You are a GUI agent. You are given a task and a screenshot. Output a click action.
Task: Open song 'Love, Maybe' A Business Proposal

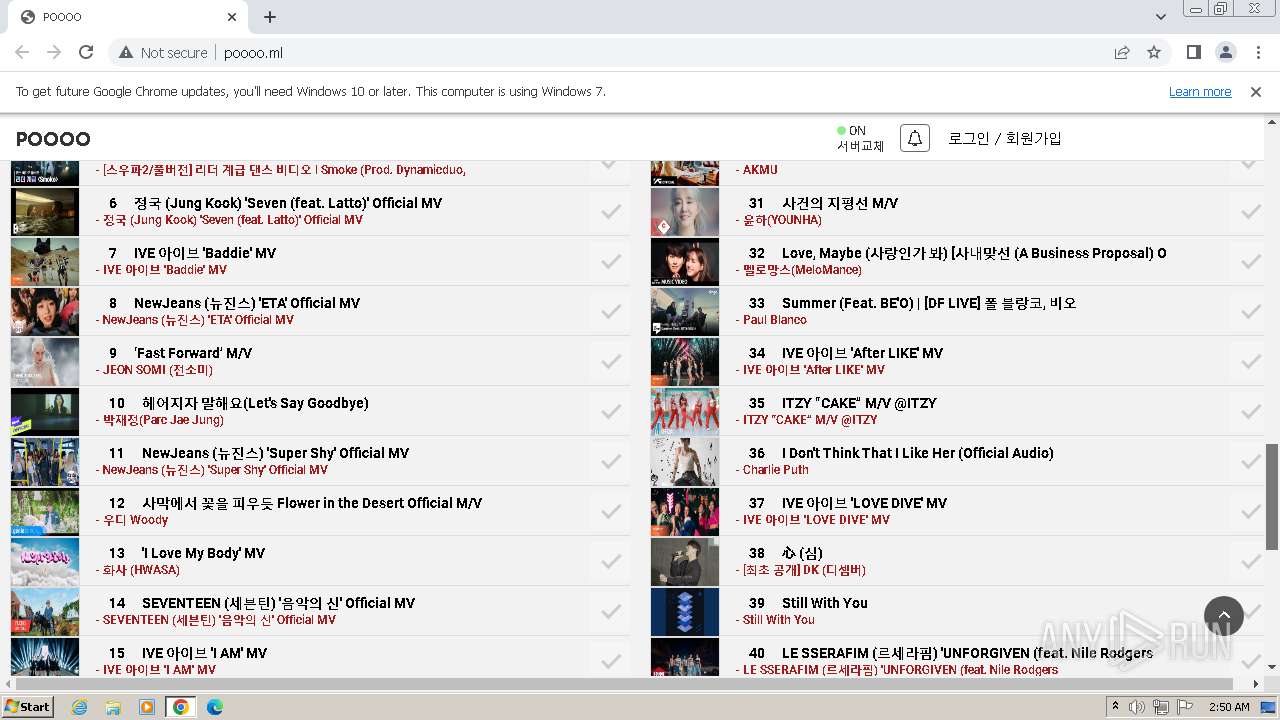coord(974,253)
